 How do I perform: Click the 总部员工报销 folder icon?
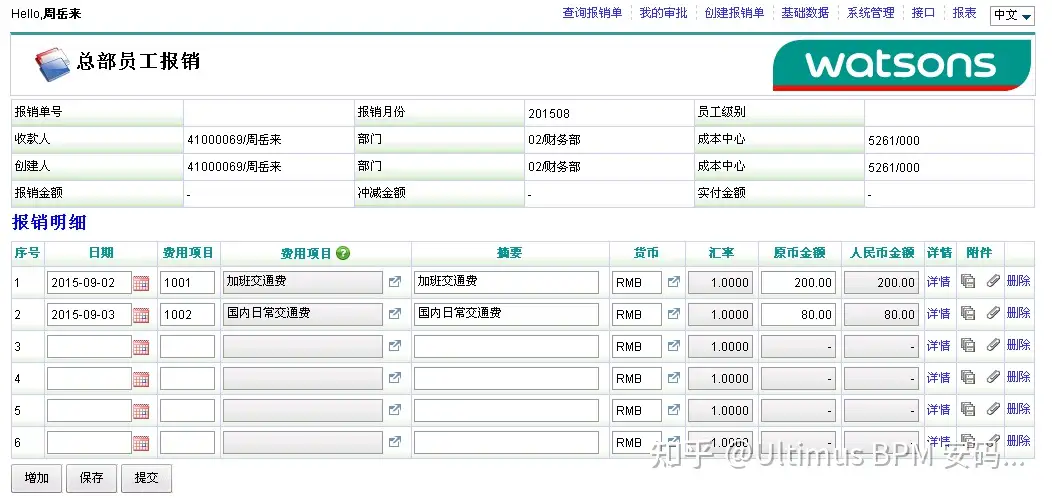(x=52, y=64)
